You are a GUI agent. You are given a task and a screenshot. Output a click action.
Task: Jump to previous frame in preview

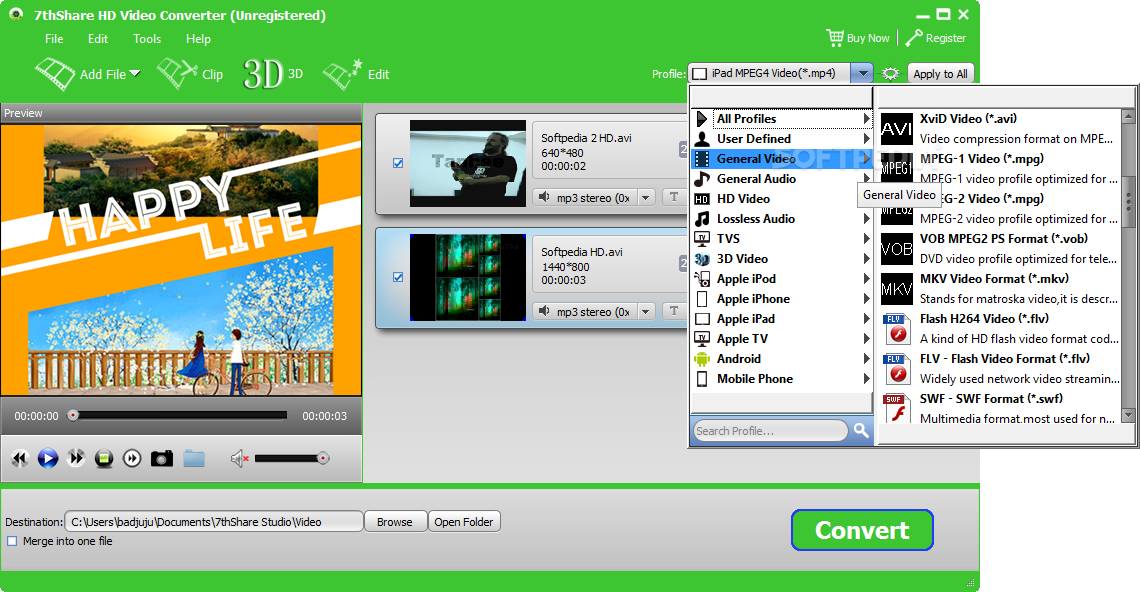[x=20, y=458]
